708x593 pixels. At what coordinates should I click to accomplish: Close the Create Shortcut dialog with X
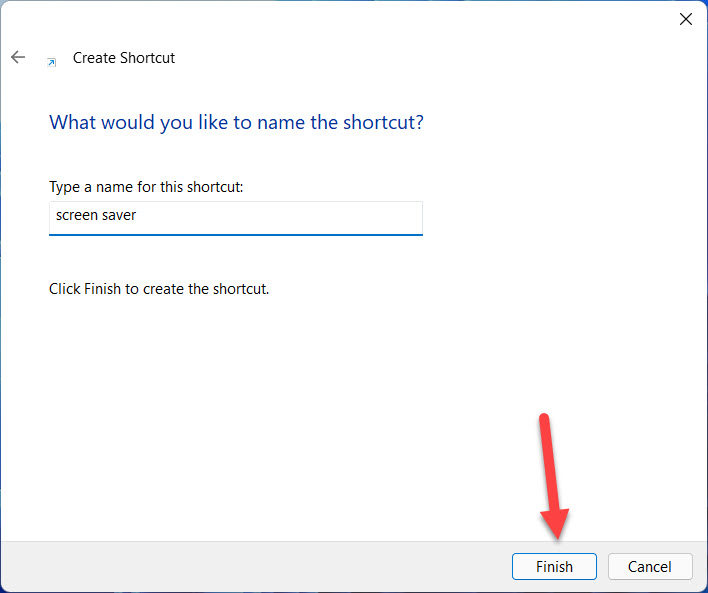click(686, 19)
